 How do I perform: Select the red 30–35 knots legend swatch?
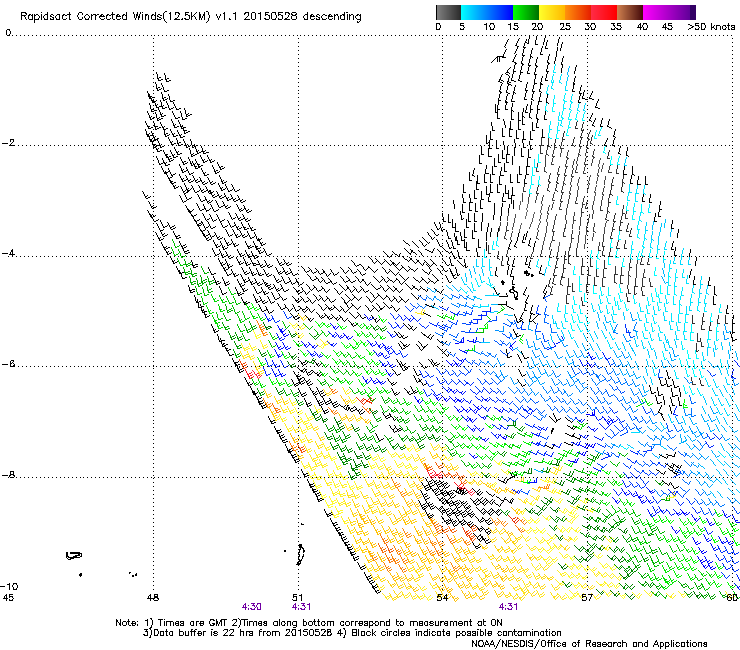pos(604,12)
